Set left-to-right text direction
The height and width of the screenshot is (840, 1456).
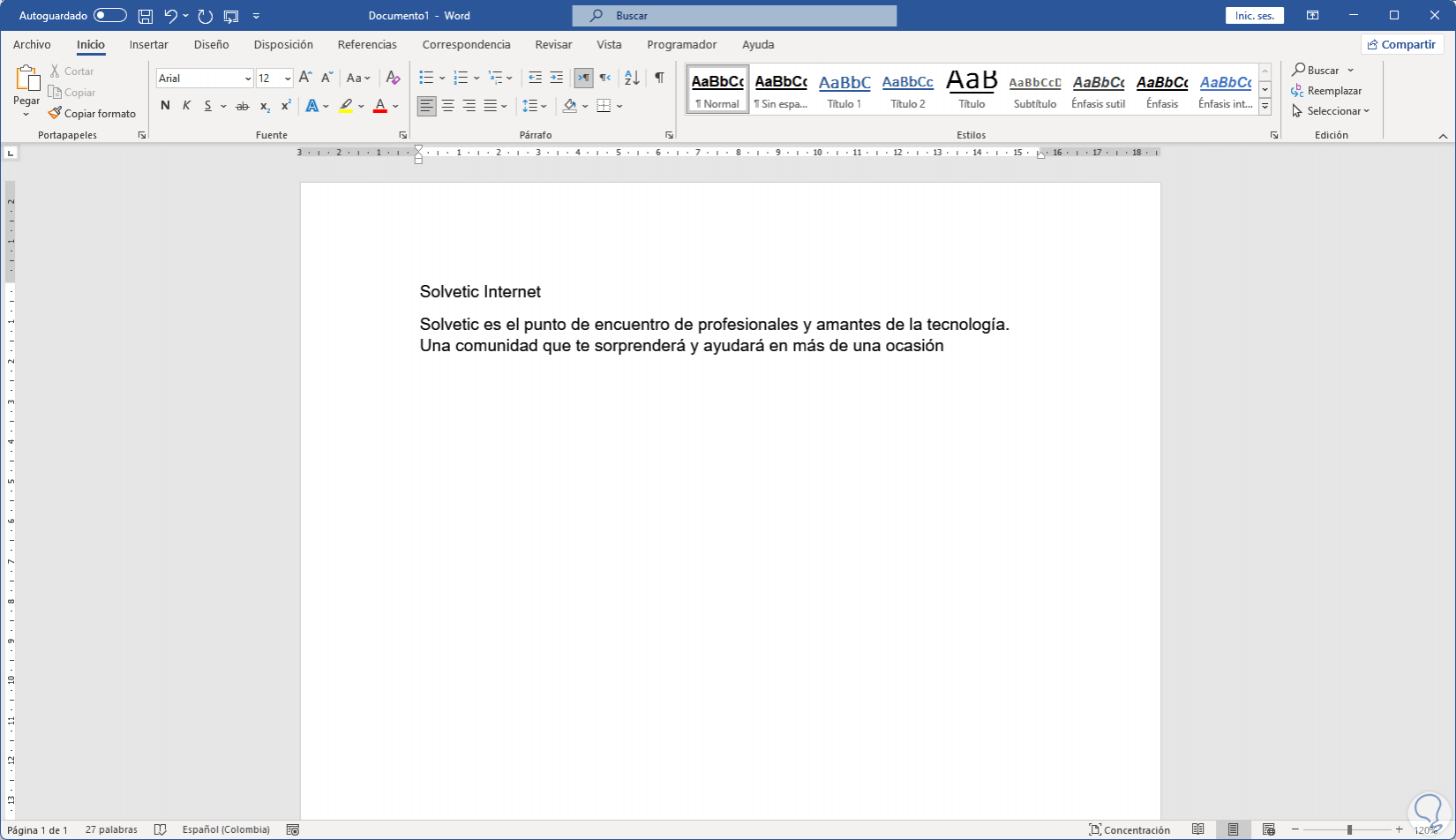click(583, 78)
